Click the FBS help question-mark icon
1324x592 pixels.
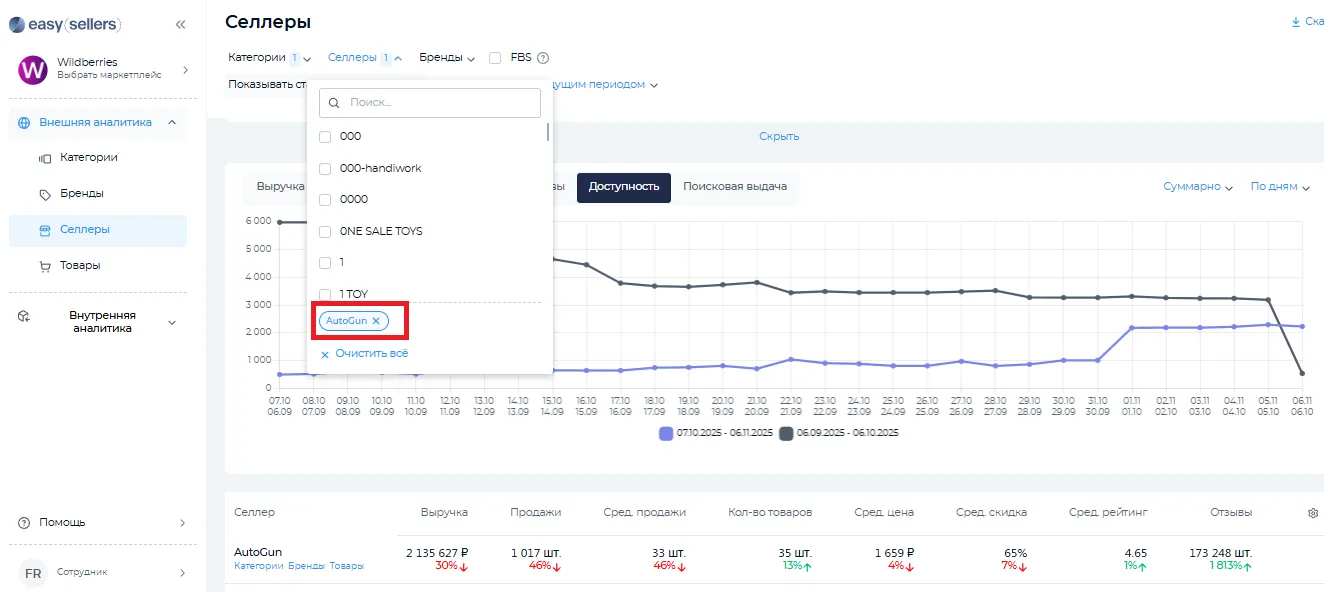coord(543,58)
